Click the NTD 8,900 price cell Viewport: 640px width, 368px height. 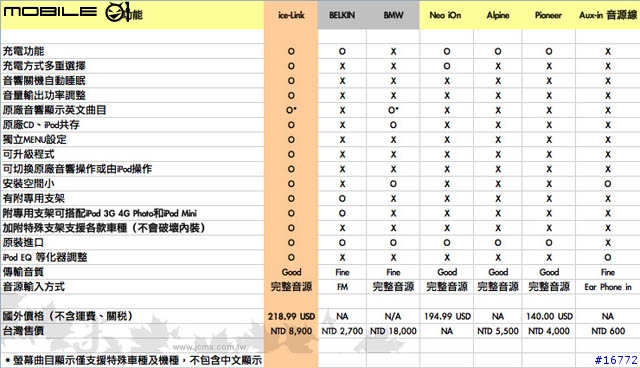[291, 331]
